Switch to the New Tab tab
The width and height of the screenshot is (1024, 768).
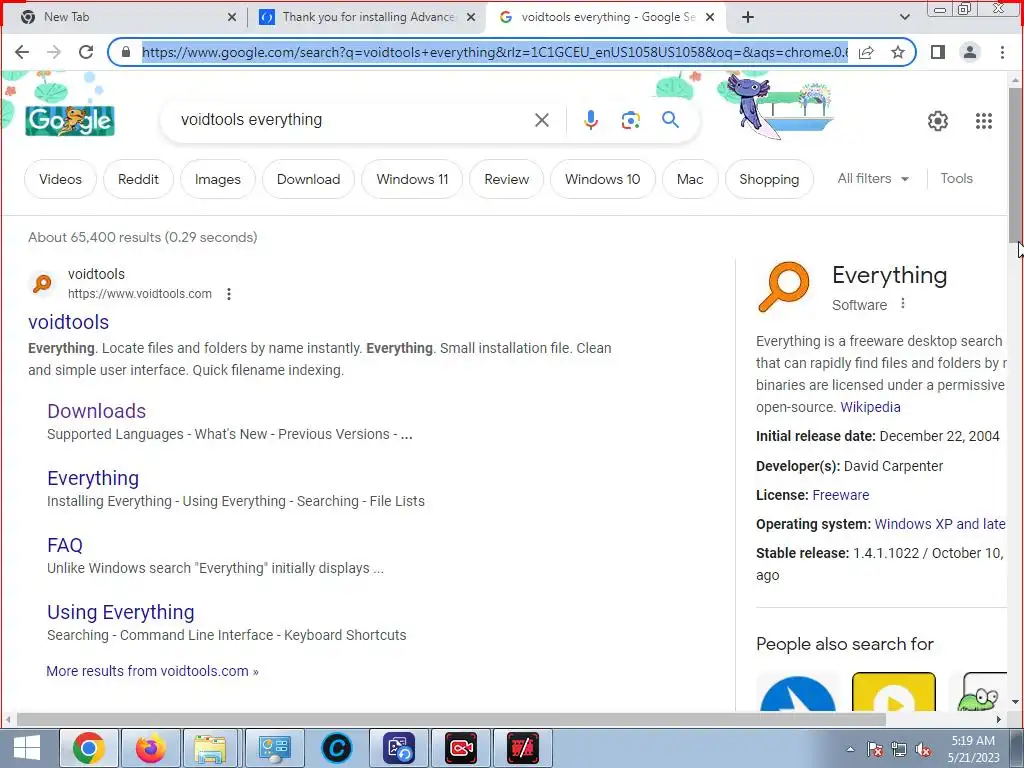pos(124,17)
